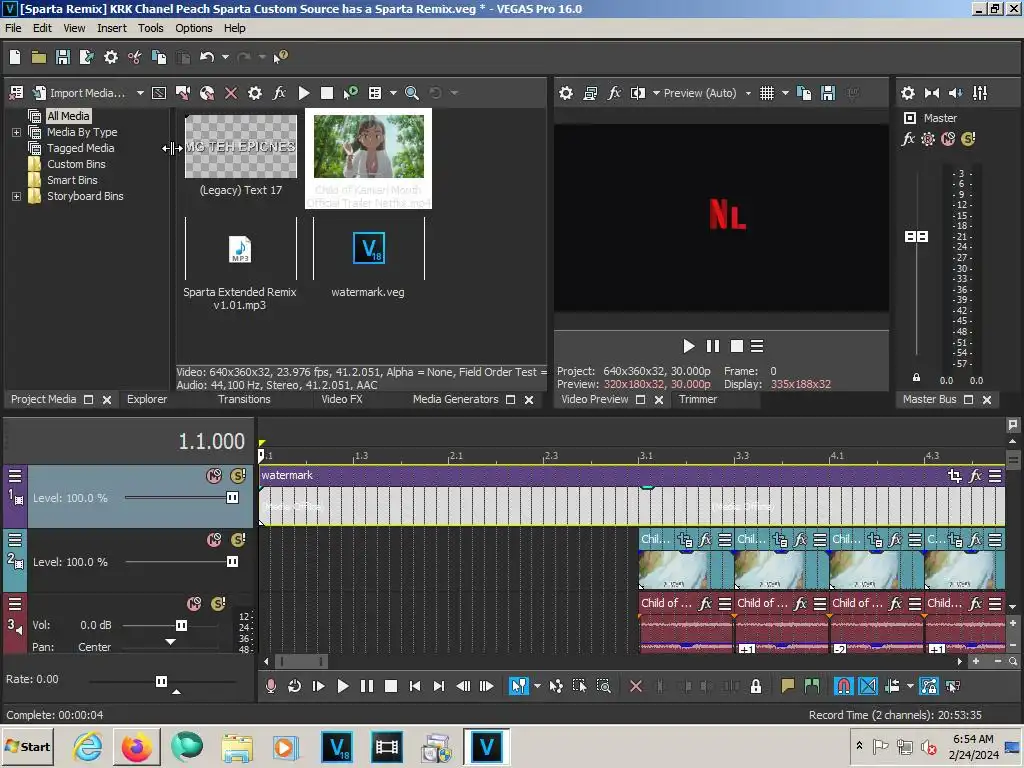Toggle Master Bus mute icon

pos(948,139)
